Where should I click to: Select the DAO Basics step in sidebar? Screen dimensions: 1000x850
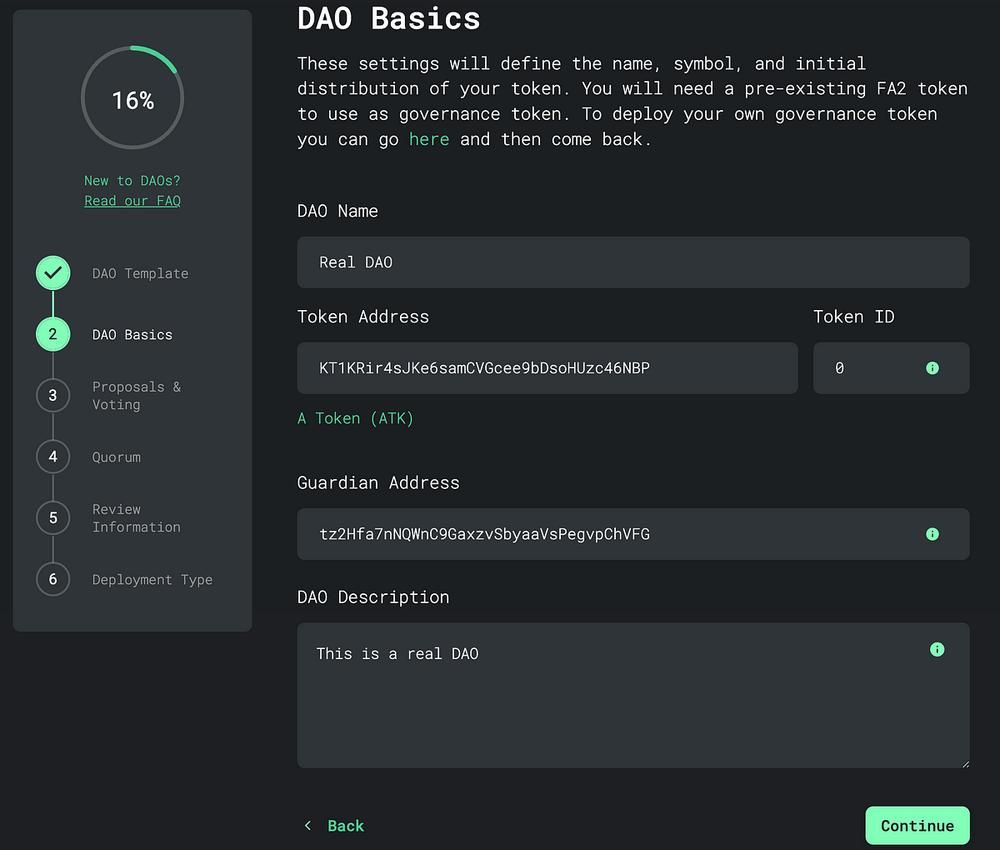132,334
